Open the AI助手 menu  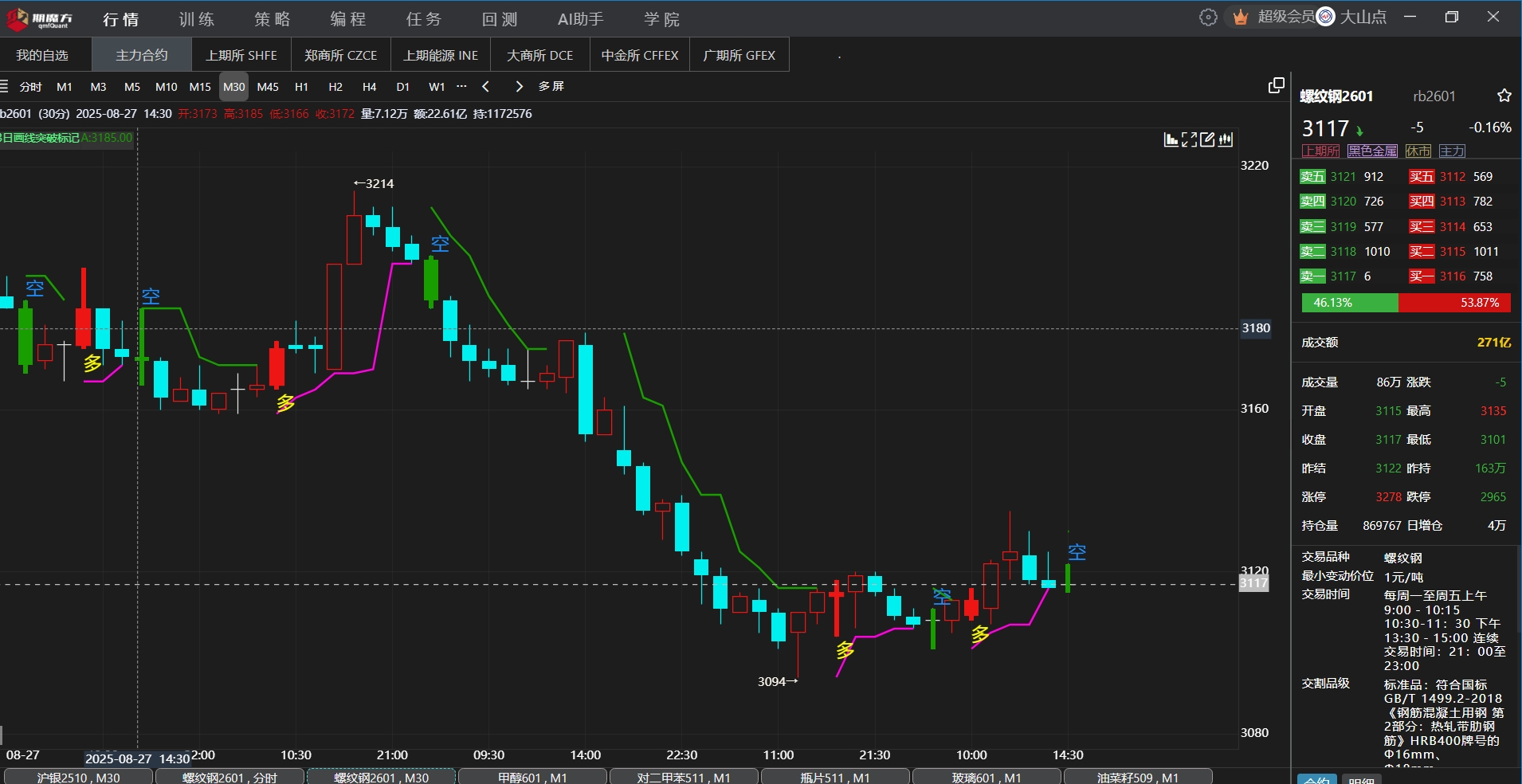580,19
